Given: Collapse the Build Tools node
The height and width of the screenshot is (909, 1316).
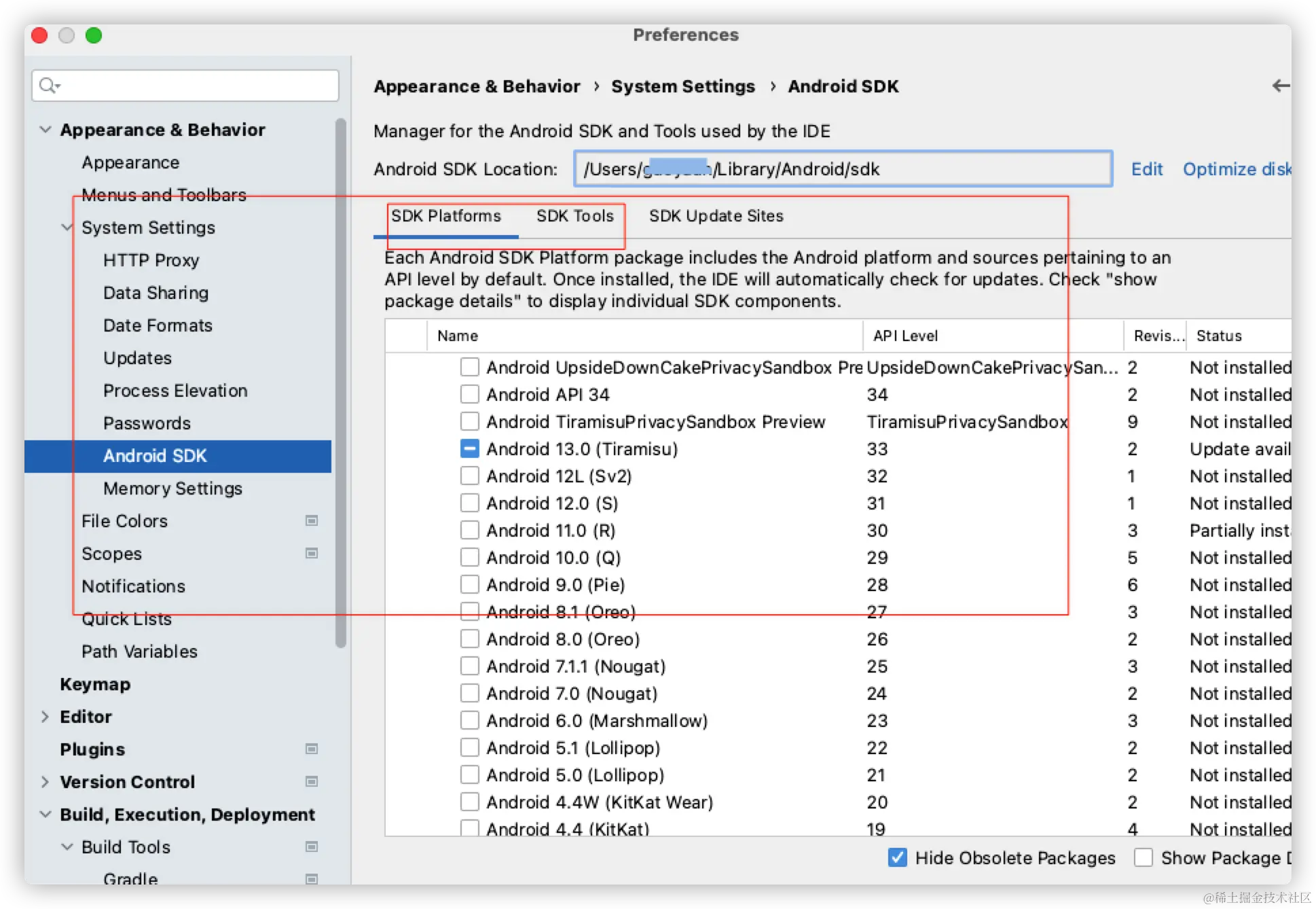Looking at the screenshot, I should click(x=67, y=847).
